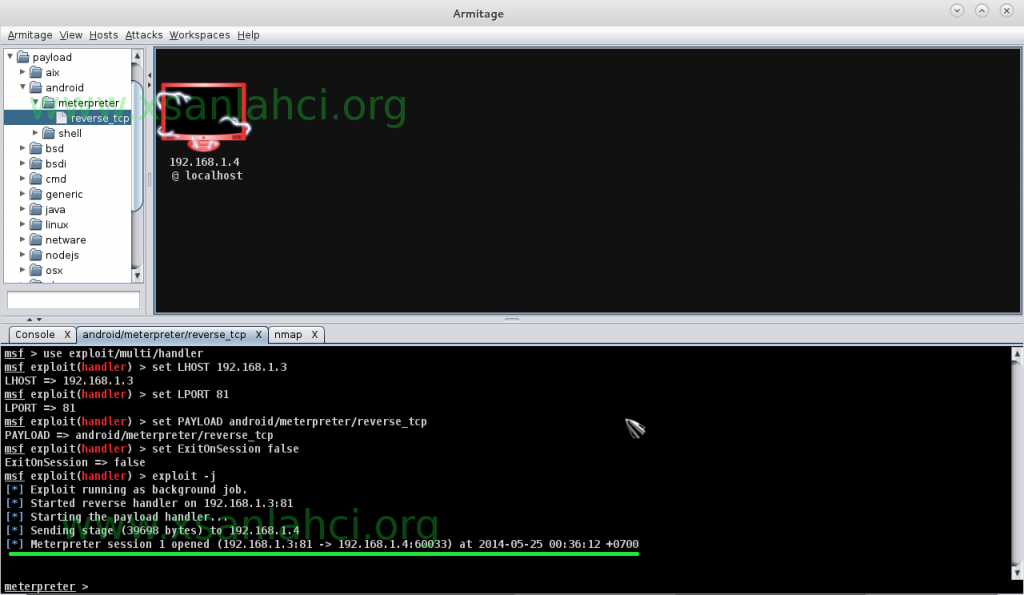The height and width of the screenshot is (595, 1024).
Task: Maximize the Armitage window
Action: click(982, 10)
